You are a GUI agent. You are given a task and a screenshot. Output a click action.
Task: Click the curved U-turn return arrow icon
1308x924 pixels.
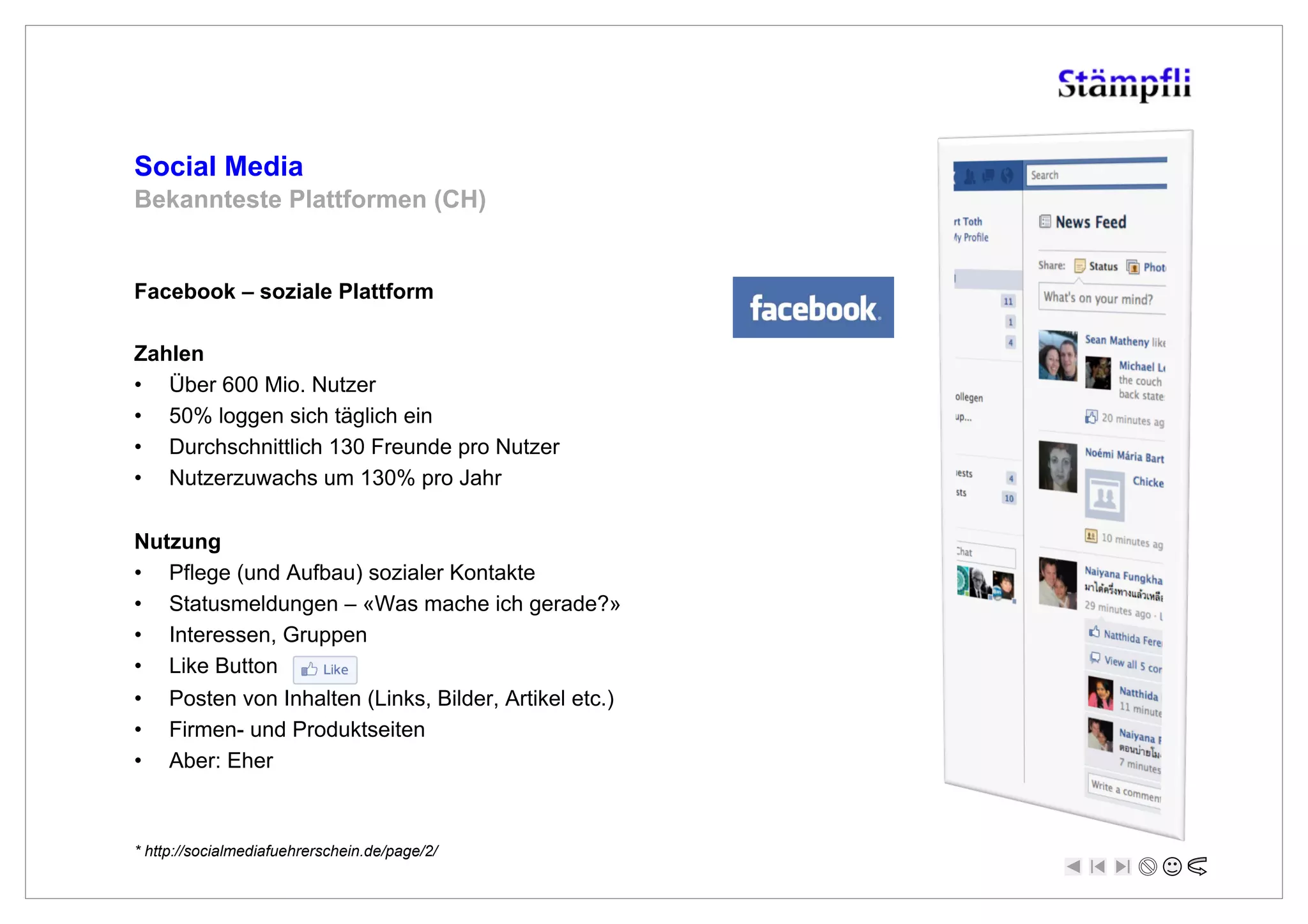1198,867
